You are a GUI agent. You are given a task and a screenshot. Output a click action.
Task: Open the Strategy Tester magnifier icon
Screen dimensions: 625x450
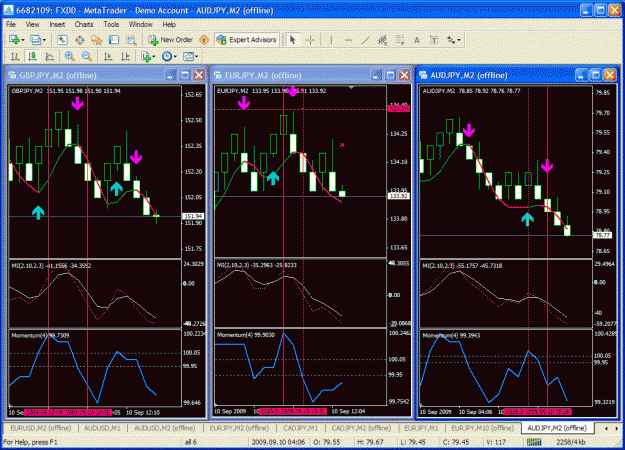coord(131,40)
